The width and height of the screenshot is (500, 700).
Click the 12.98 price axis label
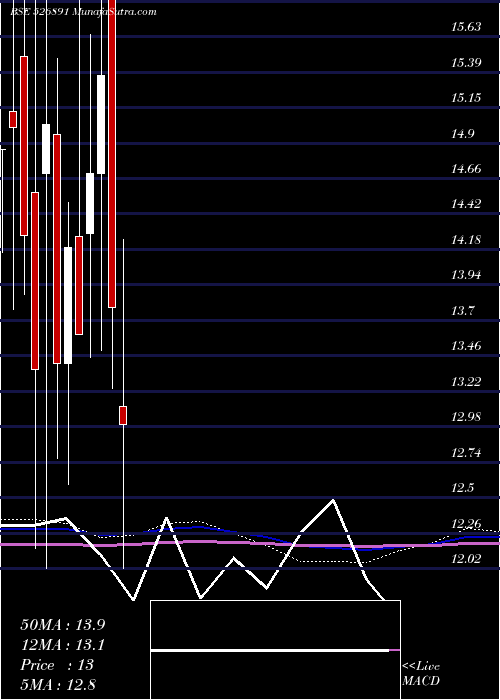coord(466,417)
